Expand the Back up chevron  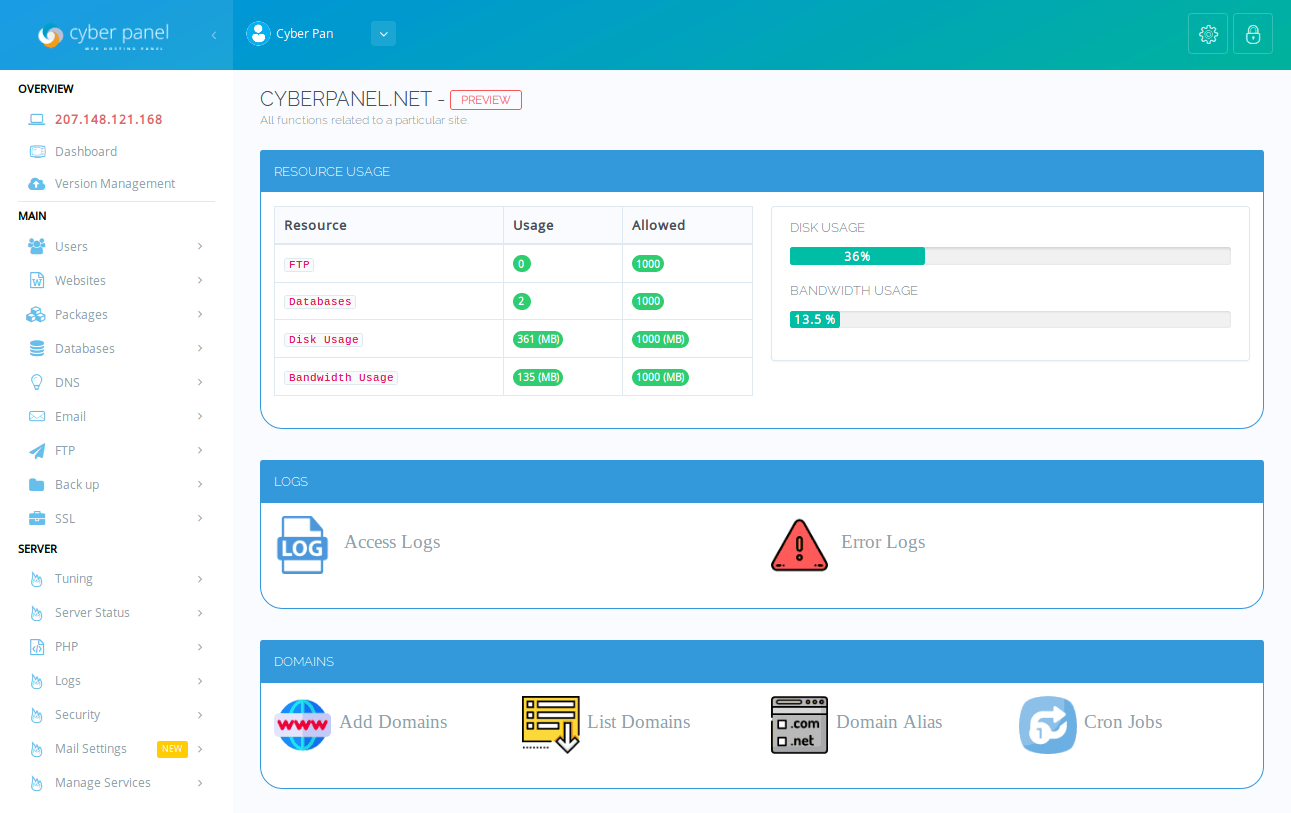[x=200, y=484]
